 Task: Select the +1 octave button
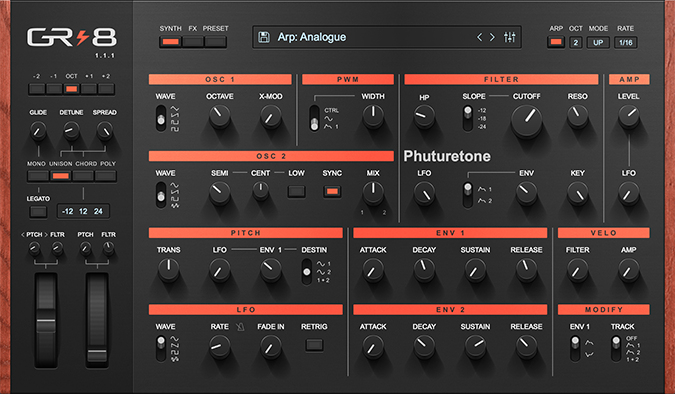click(89, 89)
